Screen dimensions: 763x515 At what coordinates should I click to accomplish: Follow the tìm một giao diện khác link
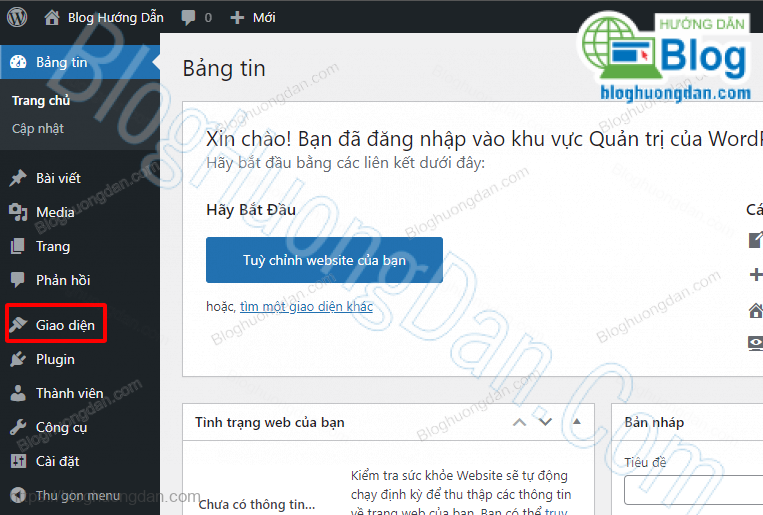306,307
